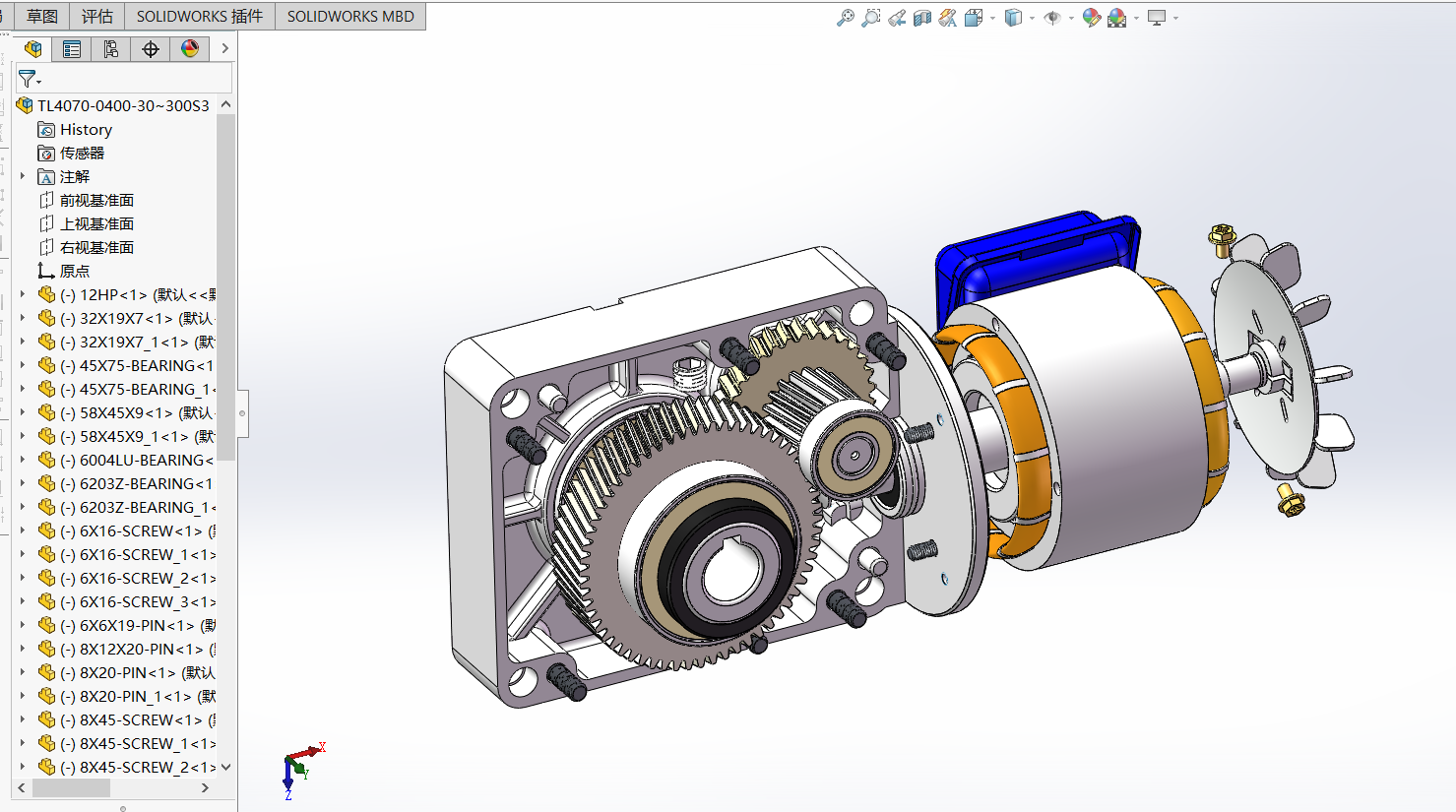The height and width of the screenshot is (812, 1456).
Task: Return to the Previous View
Action: coord(897,18)
